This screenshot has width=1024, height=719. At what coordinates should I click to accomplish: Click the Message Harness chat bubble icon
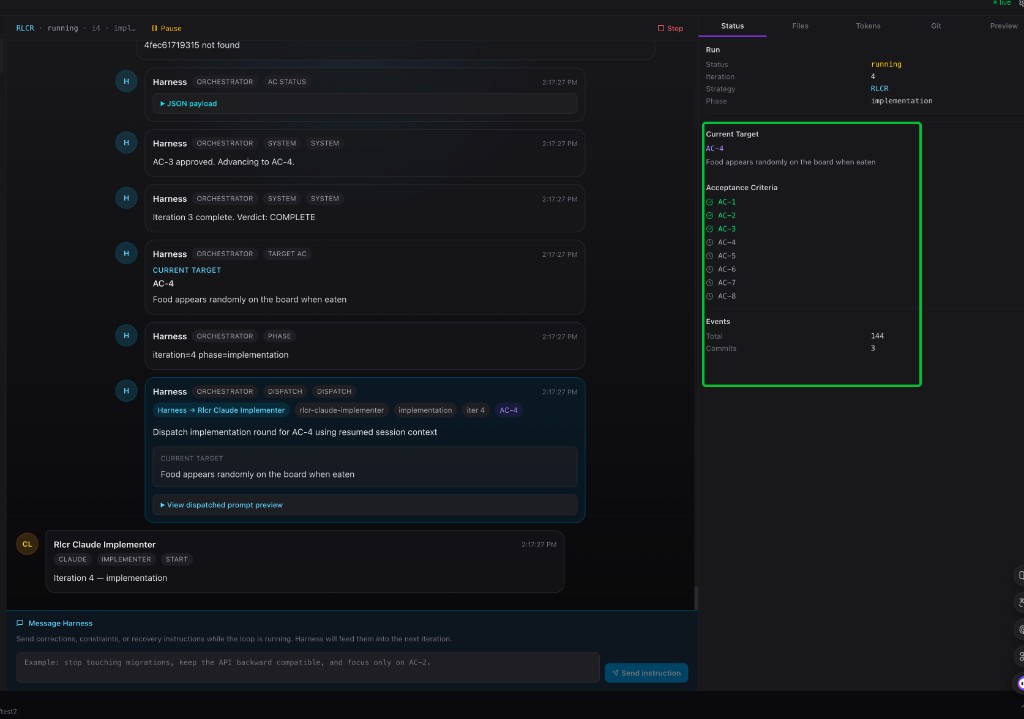20,623
